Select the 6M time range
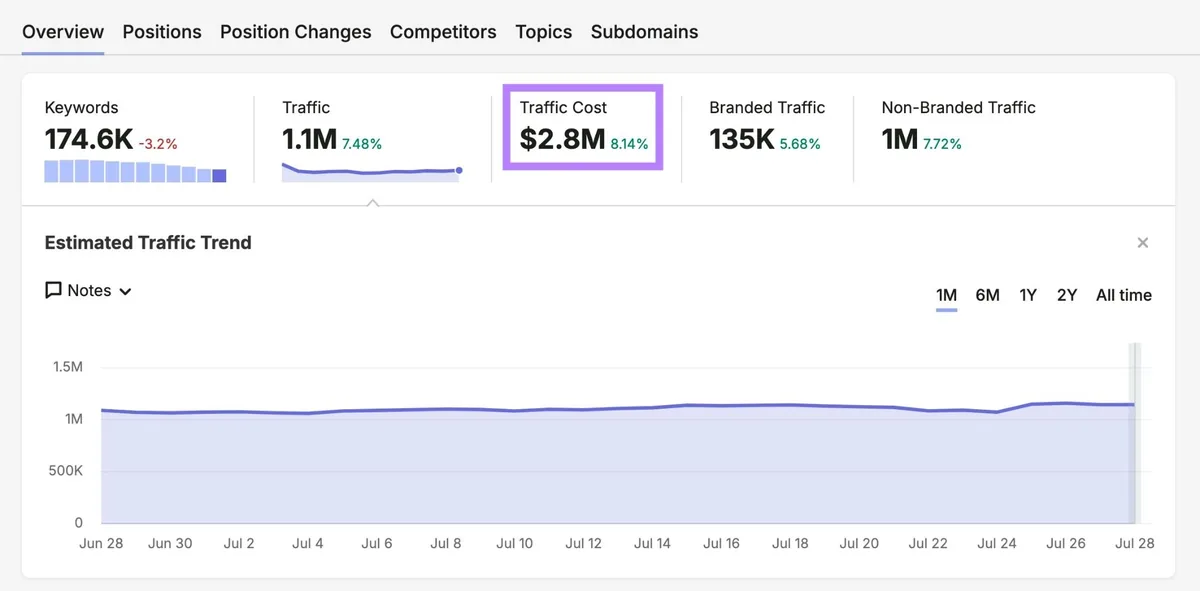Viewport: 1200px width, 591px height. coord(988,295)
